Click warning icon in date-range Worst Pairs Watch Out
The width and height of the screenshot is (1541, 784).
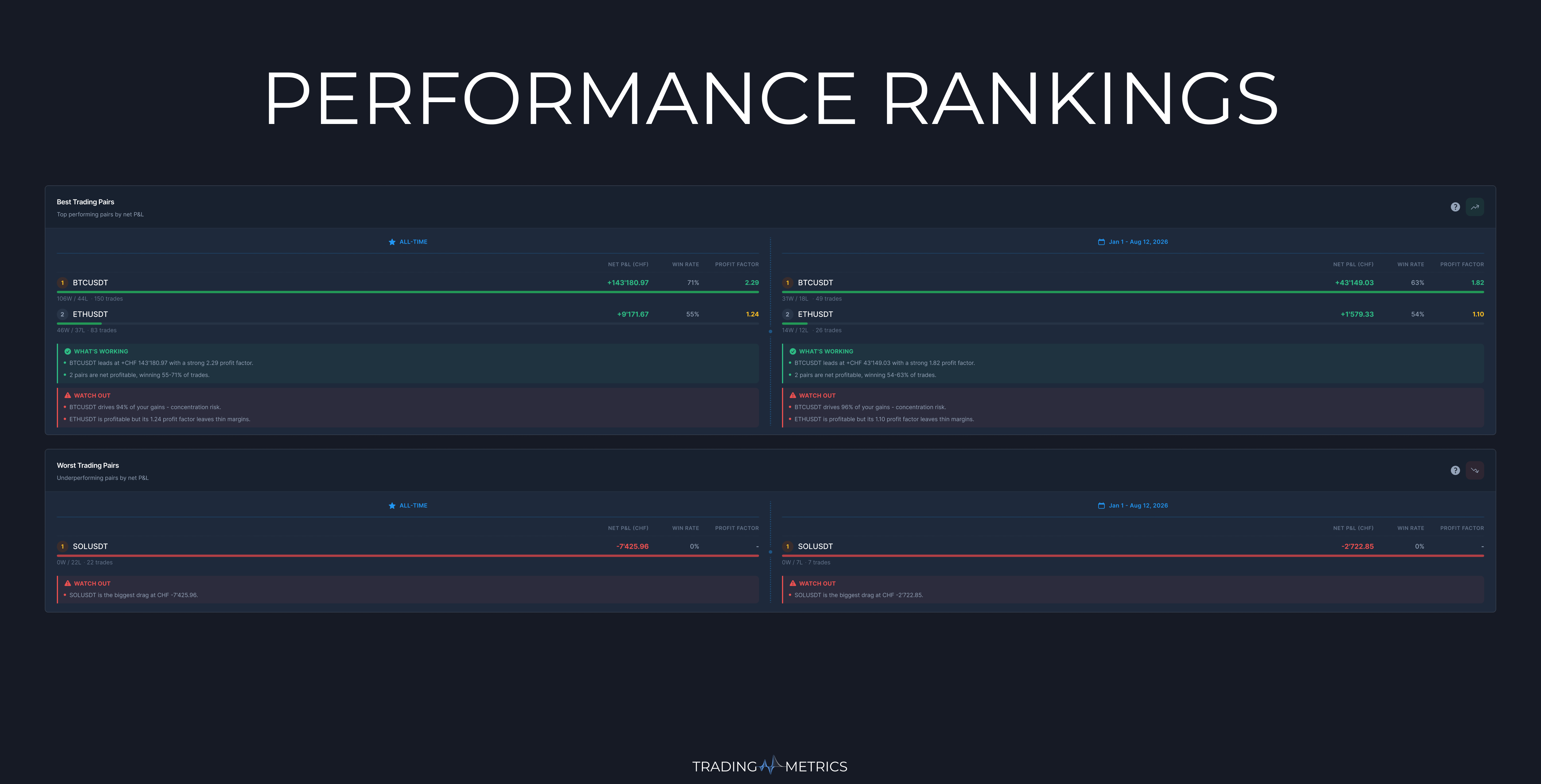793,583
